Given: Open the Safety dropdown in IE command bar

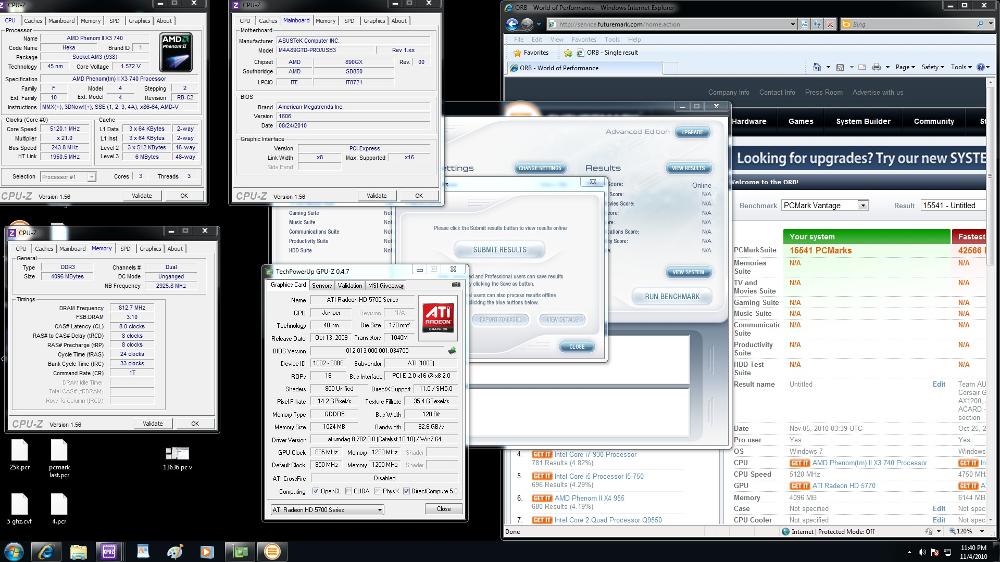Looking at the screenshot, I should (x=932, y=67).
